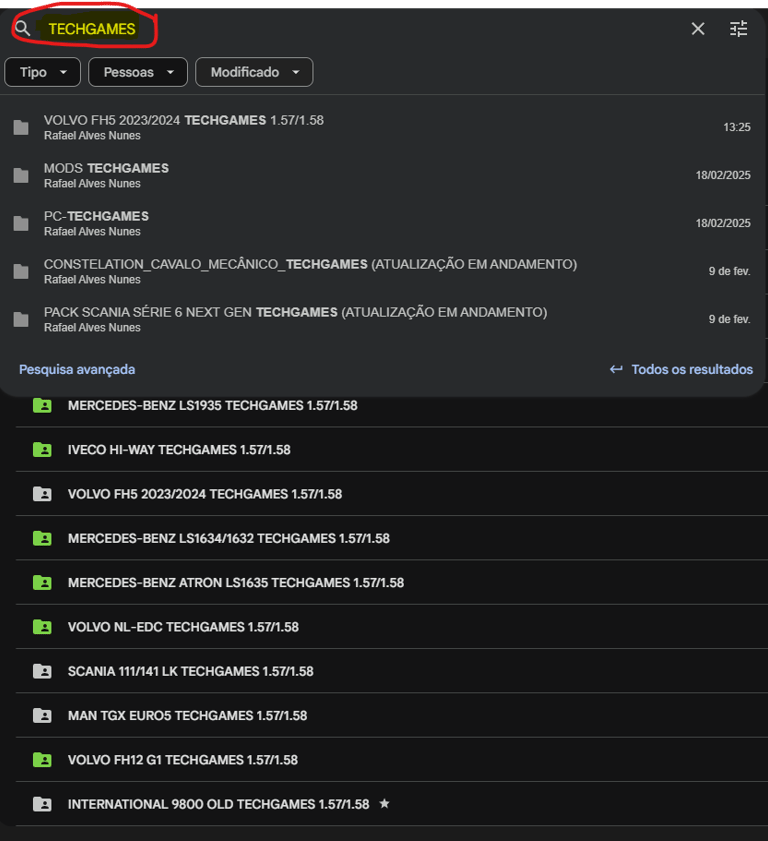The image size is (768, 841).
Task: Click green shared folder icon for MERCEDES-BENZ LS1935
Action: click(42, 405)
